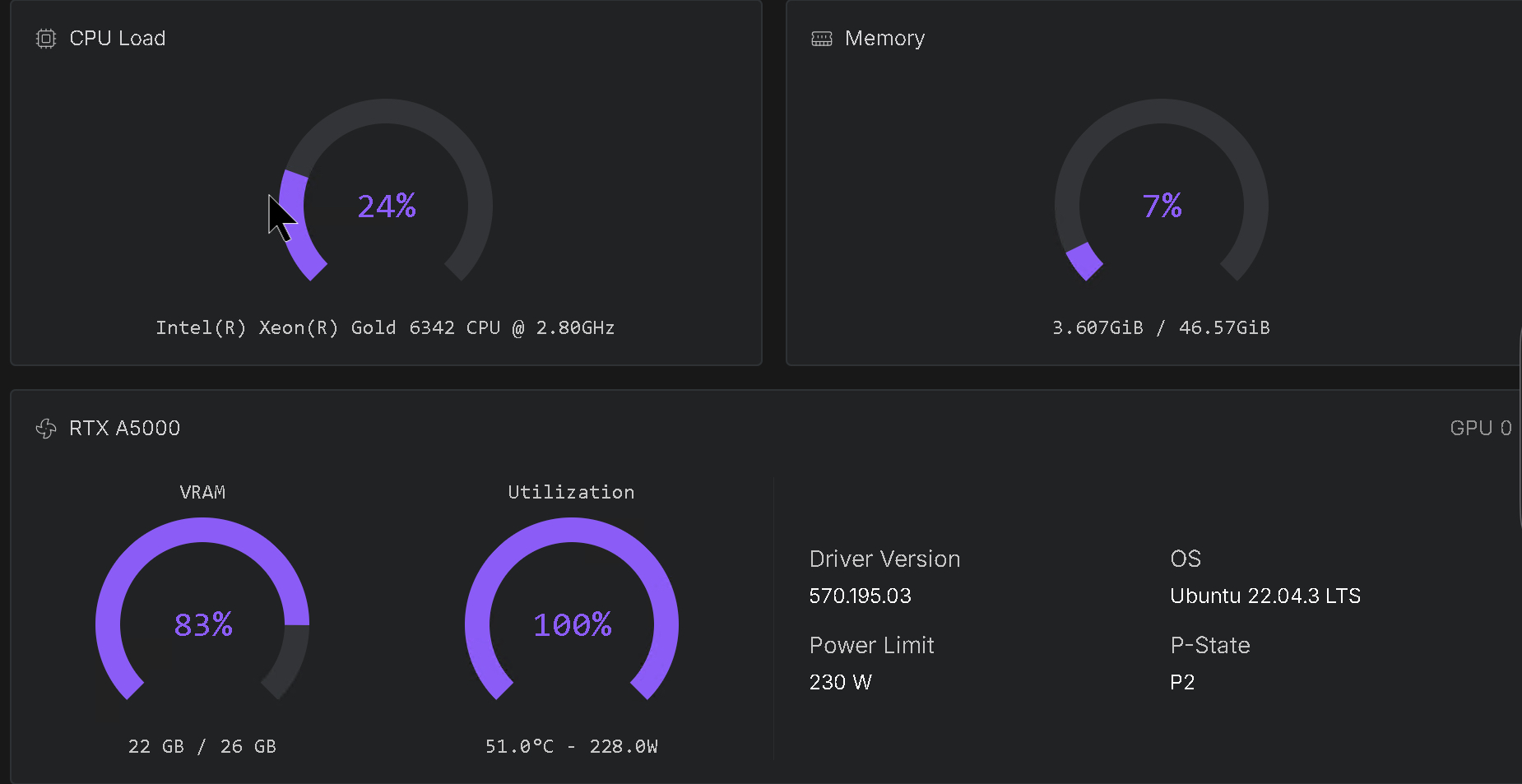
Task: Select the Ubuntu 22.04.3 LTS OS text
Action: click(1265, 596)
